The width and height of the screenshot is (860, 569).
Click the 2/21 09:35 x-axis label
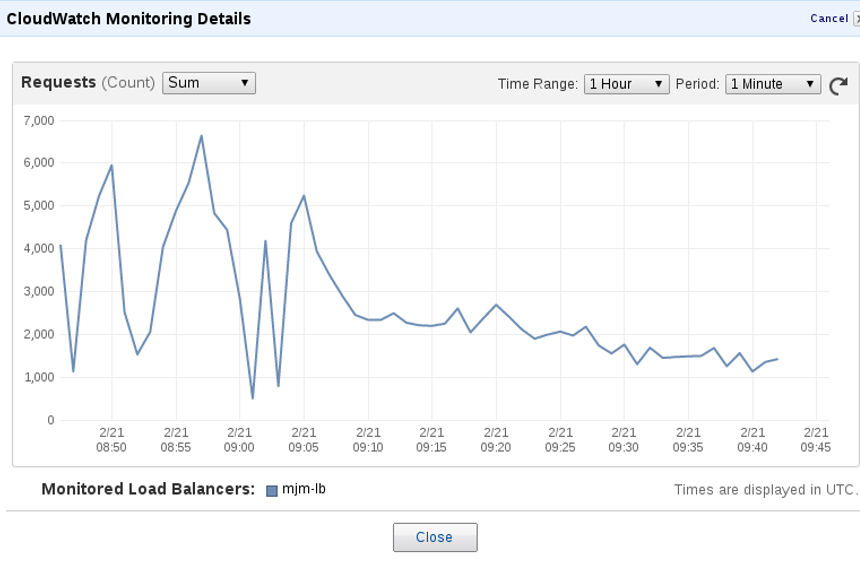[688, 440]
